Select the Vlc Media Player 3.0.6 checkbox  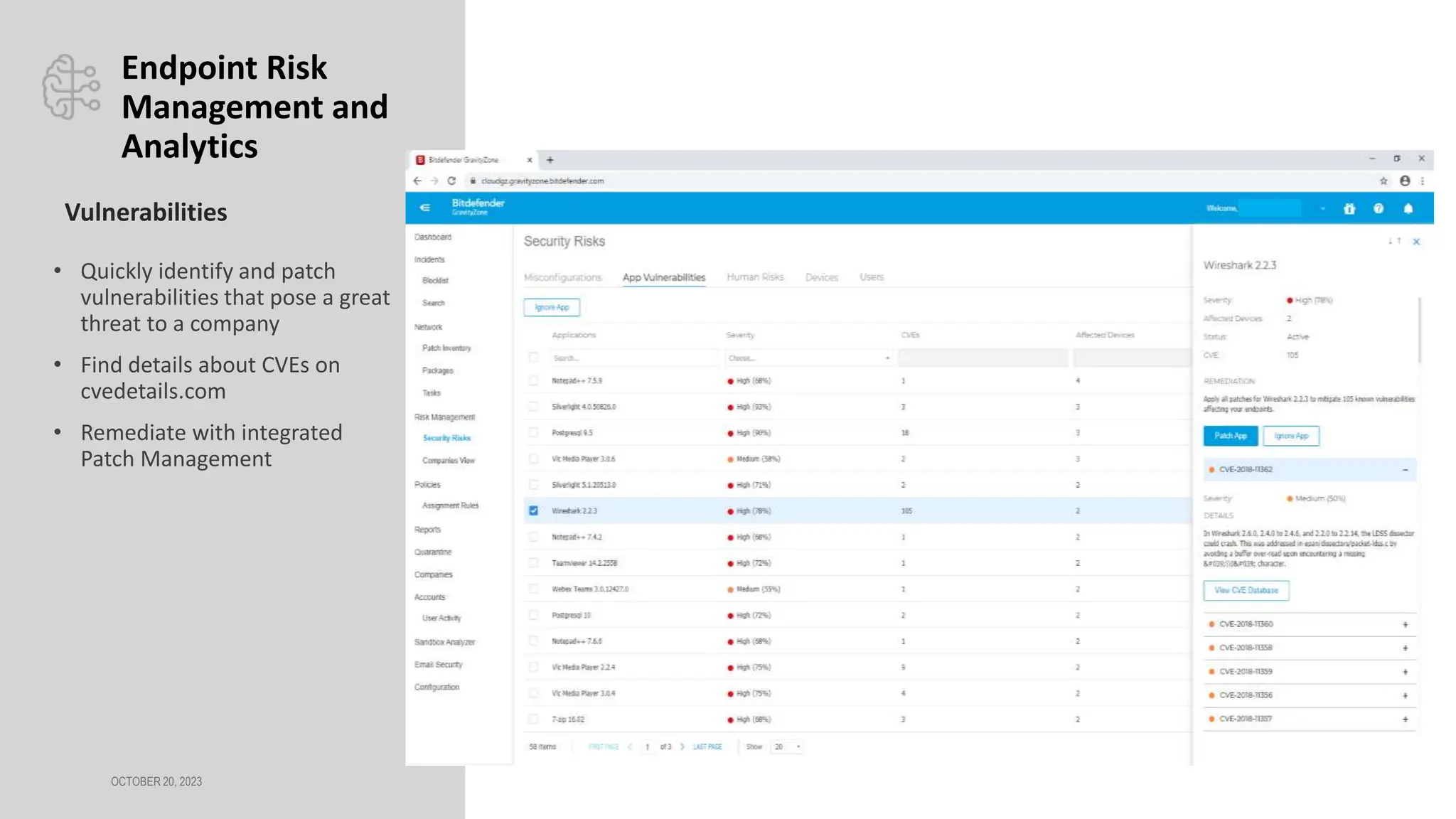click(533, 459)
